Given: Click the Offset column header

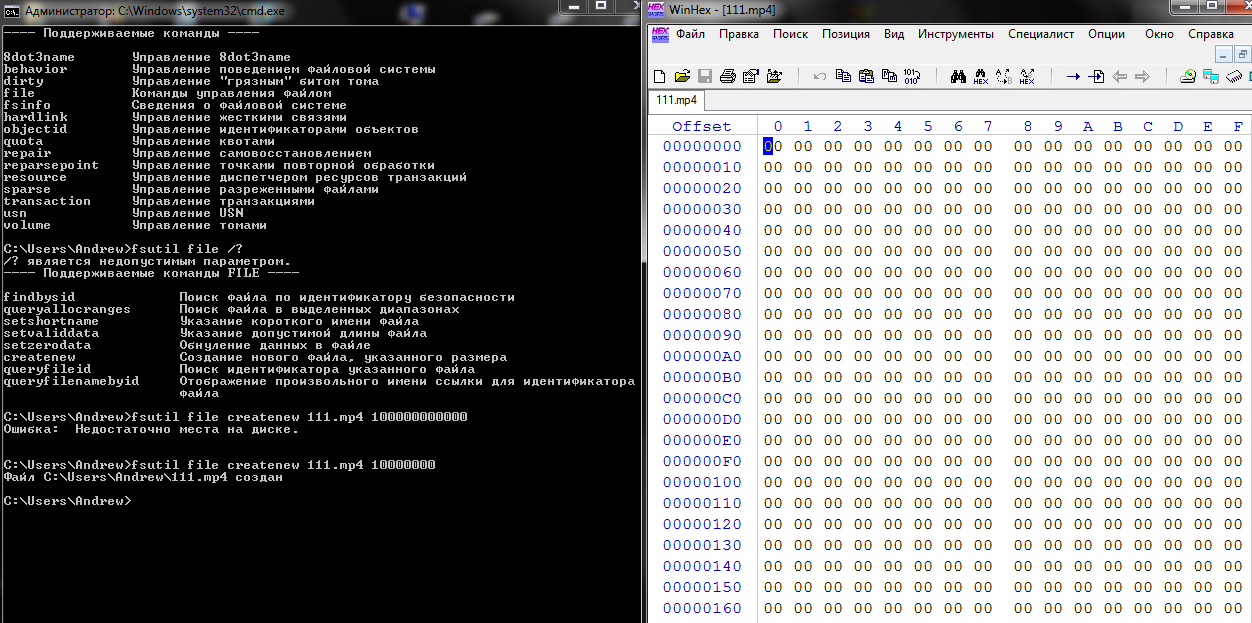Looking at the screenshot, I should click(x=702, y=126).
